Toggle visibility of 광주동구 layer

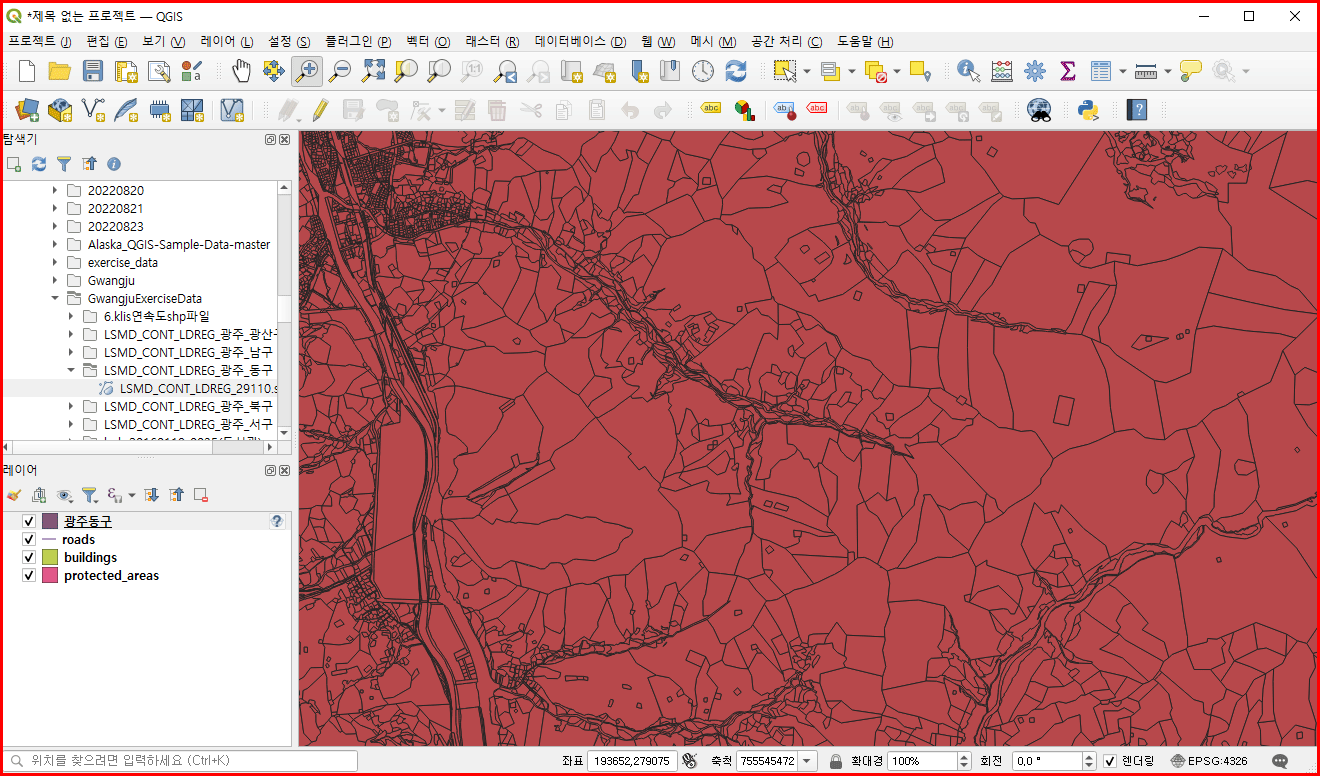click(x=29, y=522)
